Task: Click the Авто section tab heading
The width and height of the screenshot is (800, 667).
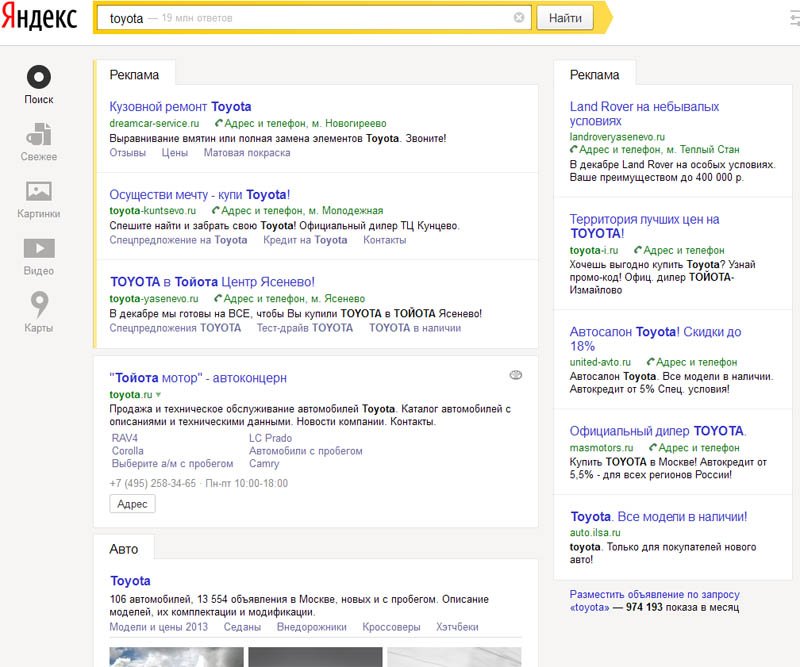Action: pos(123,549)
